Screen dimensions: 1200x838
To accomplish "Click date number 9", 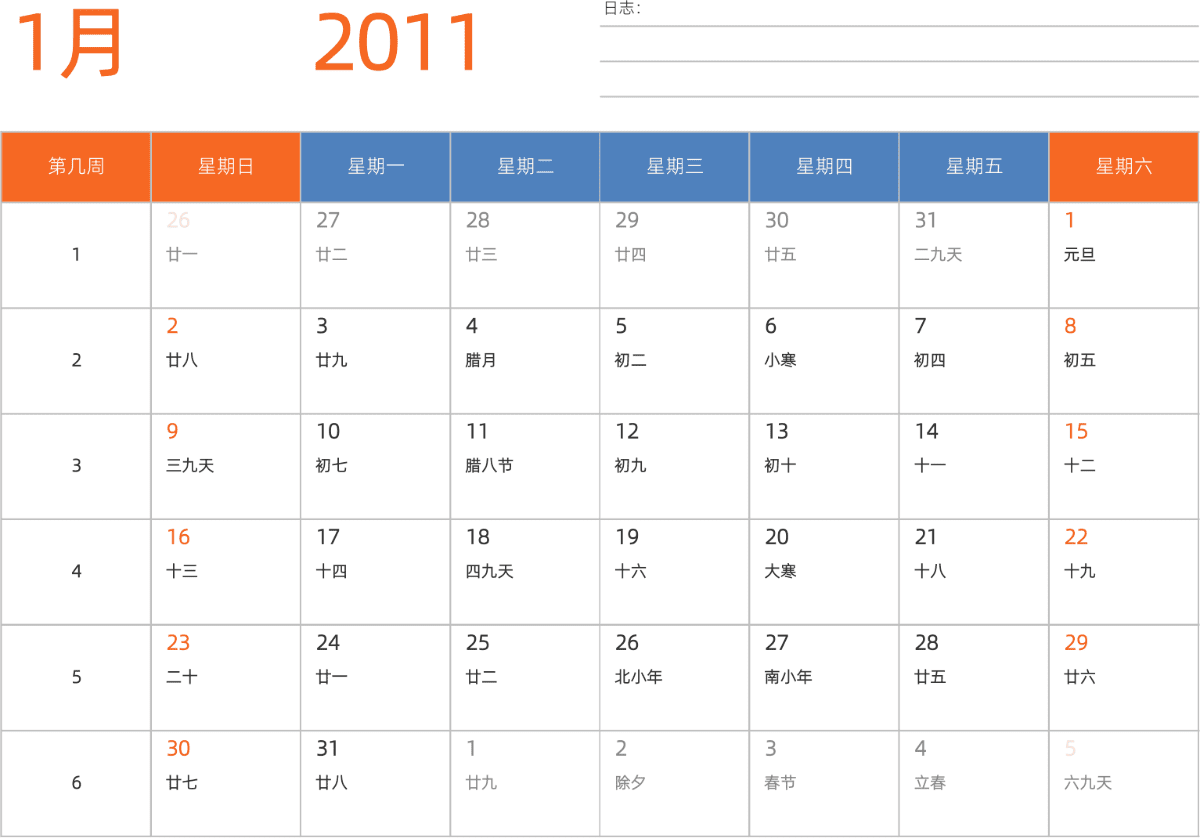I will point(172,432).
